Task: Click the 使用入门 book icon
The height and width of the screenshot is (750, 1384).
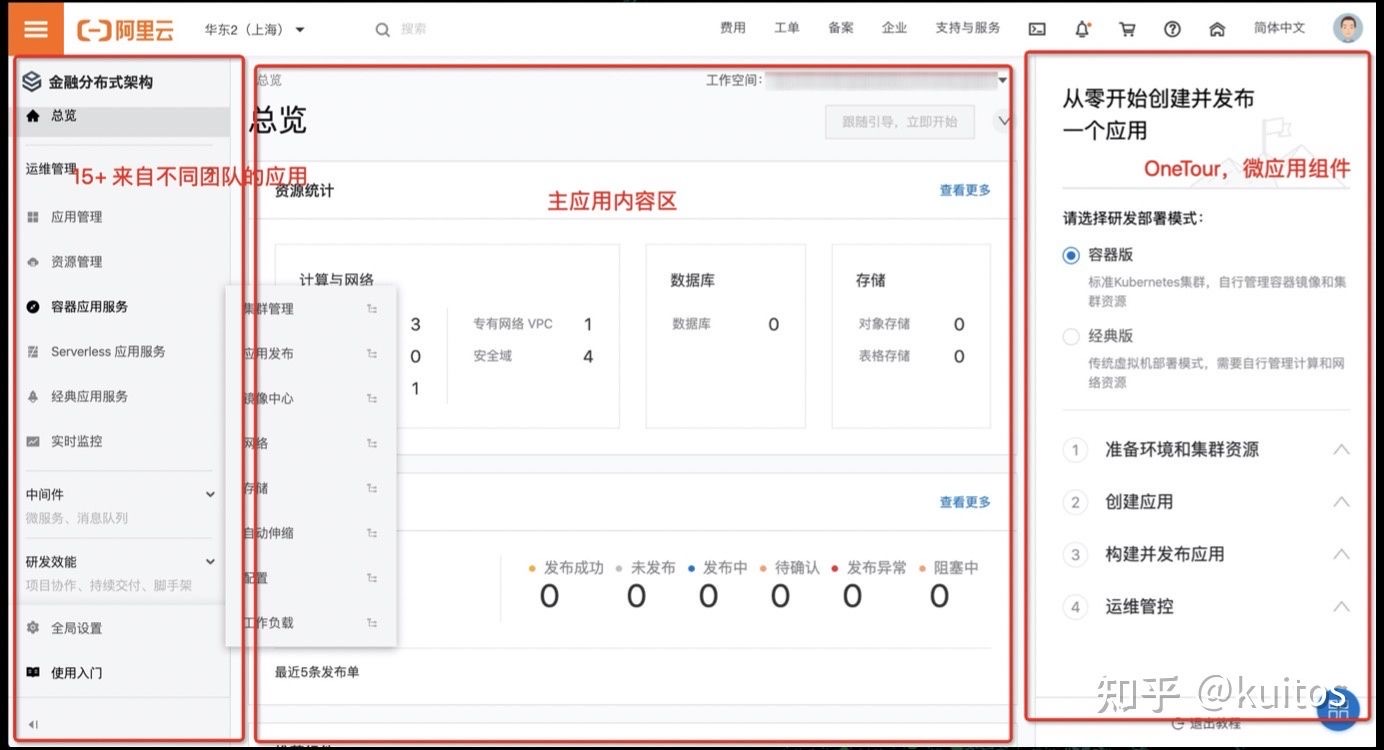Action: click(x=33, y=673)
